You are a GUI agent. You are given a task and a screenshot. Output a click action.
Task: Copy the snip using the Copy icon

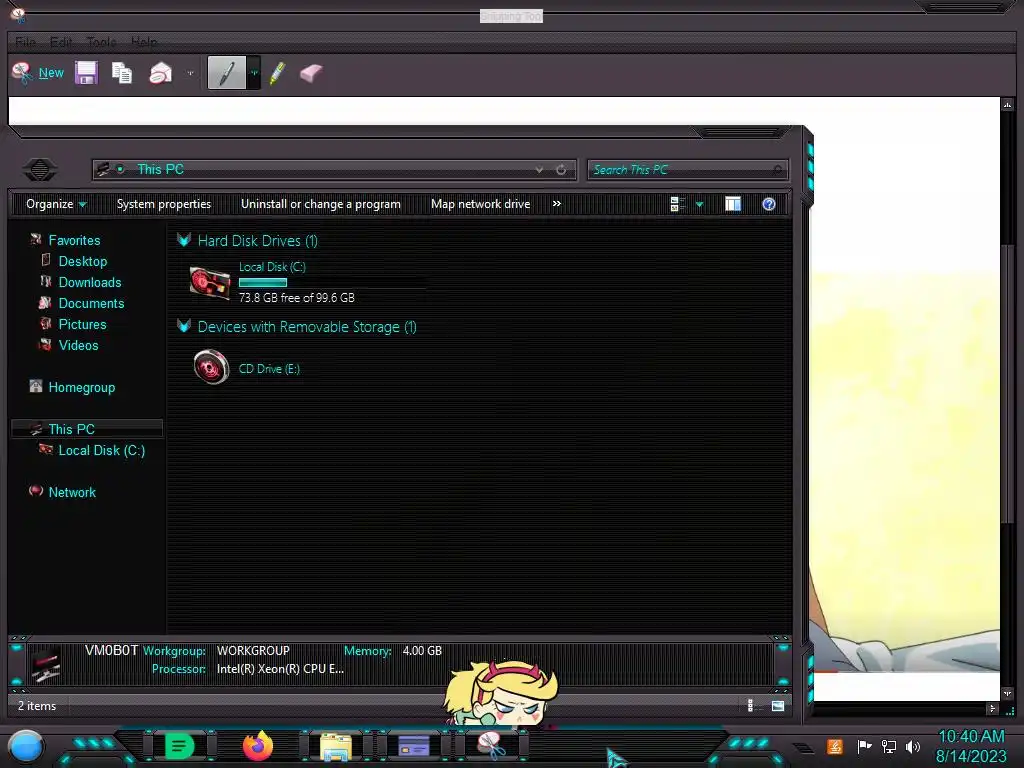point(122,72)
